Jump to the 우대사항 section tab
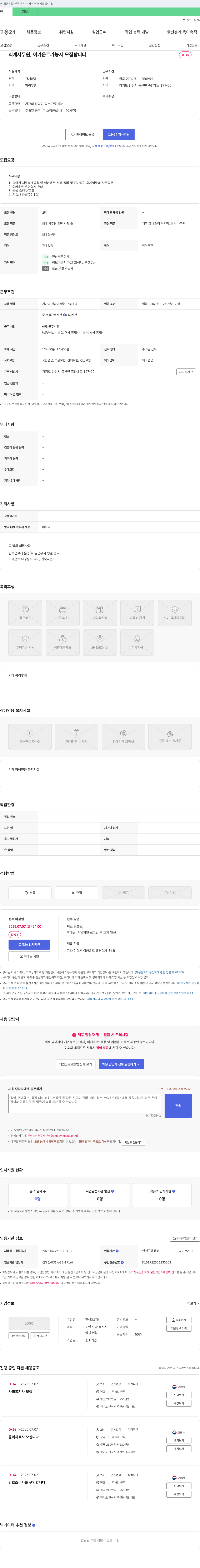Viewport: 200px width, 1568px height. (80, 45)
